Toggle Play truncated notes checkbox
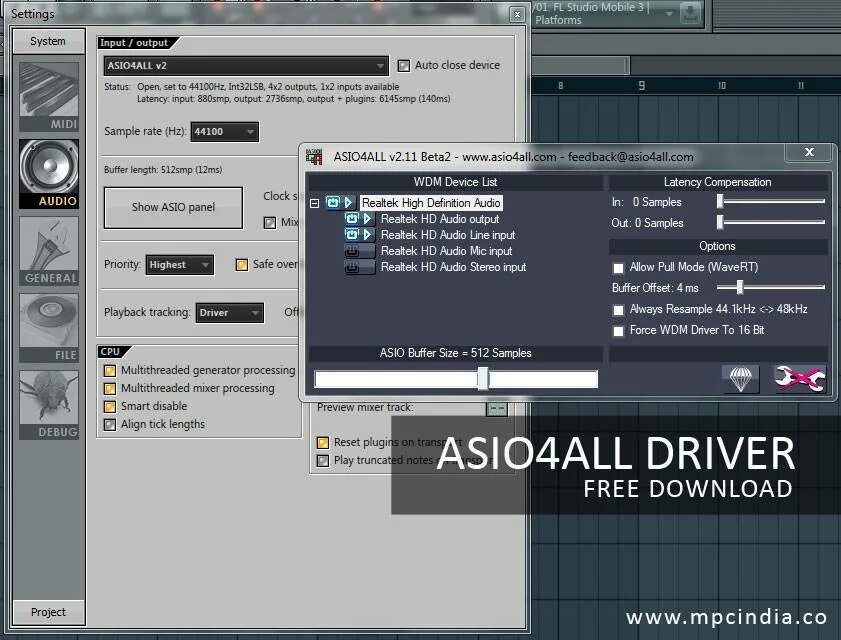The height and width of the screenshot is (640, 841). pos(323,461)
